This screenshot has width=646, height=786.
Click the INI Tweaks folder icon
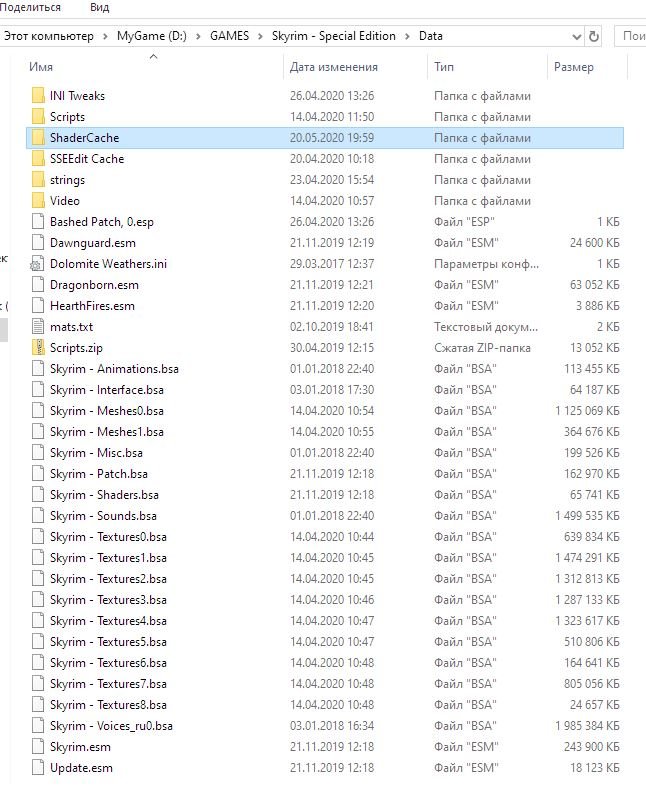38,96
